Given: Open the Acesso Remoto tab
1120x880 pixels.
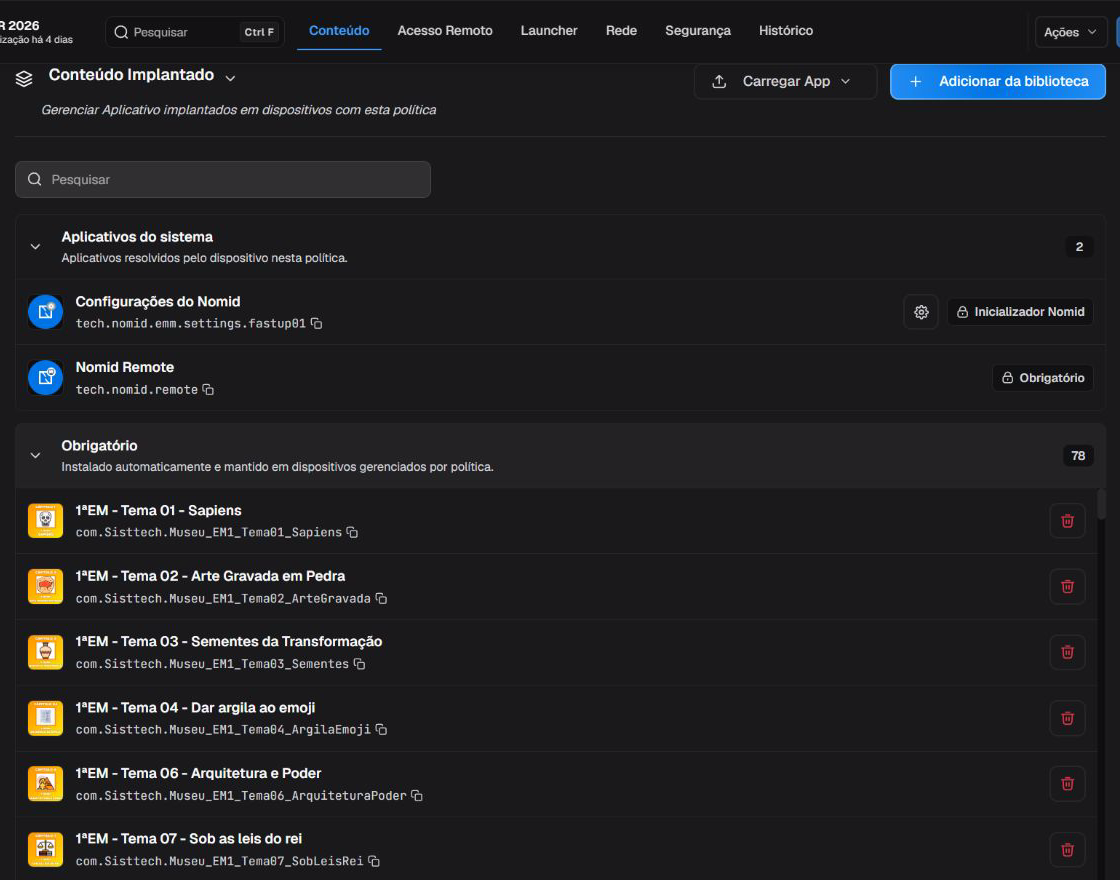Looking at the screenshot, I should click(445, 31).
